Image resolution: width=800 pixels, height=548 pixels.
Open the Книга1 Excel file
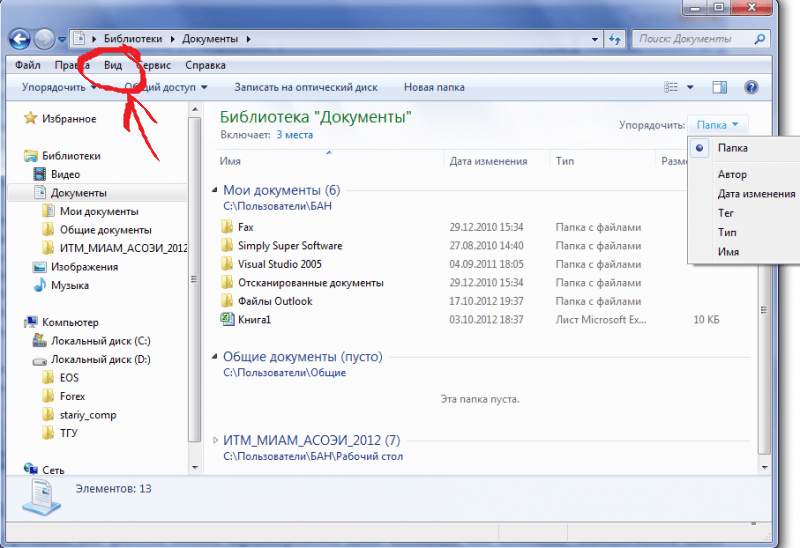(254, 319)
